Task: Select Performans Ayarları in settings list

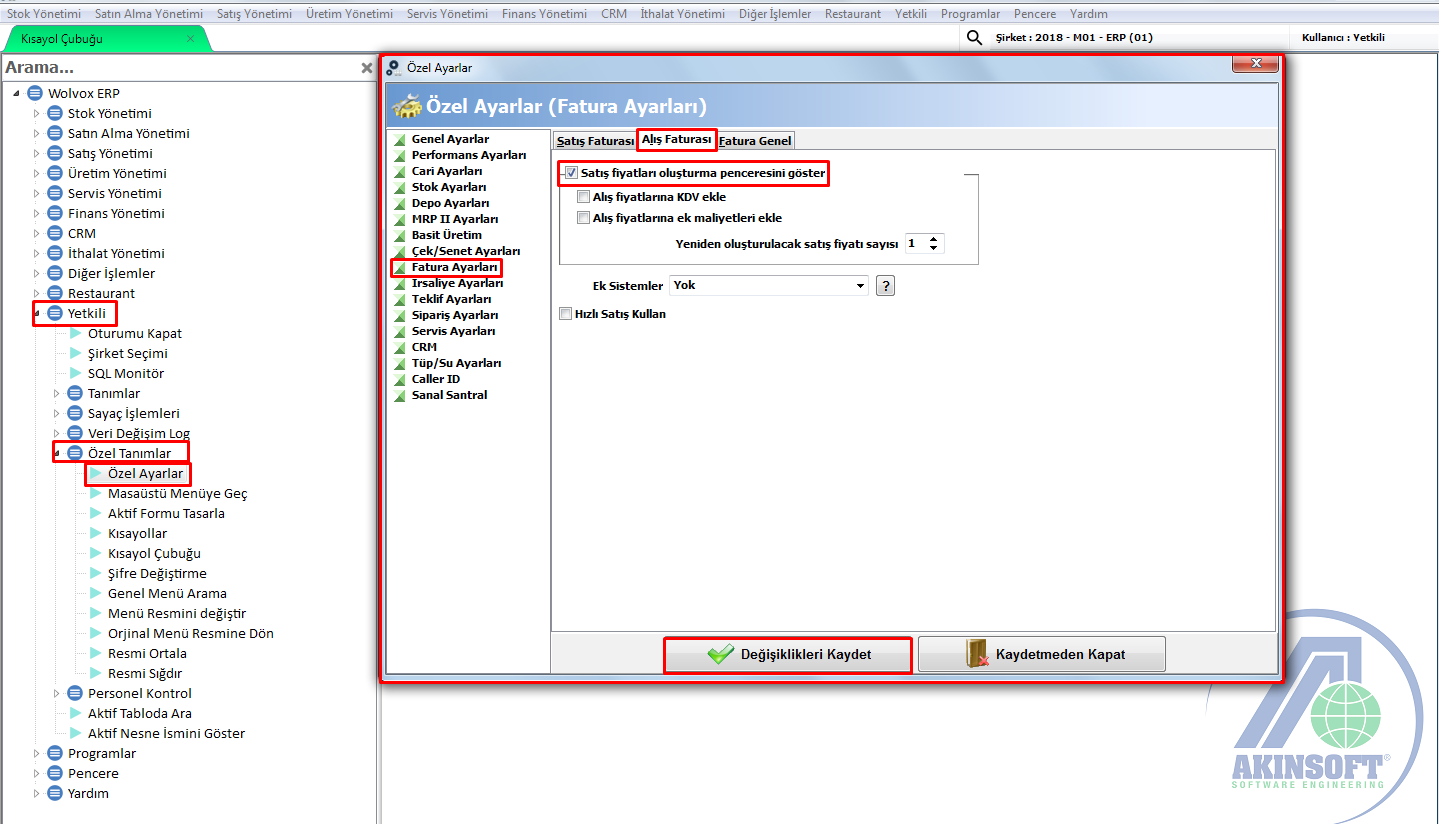Action: point(469,155)
